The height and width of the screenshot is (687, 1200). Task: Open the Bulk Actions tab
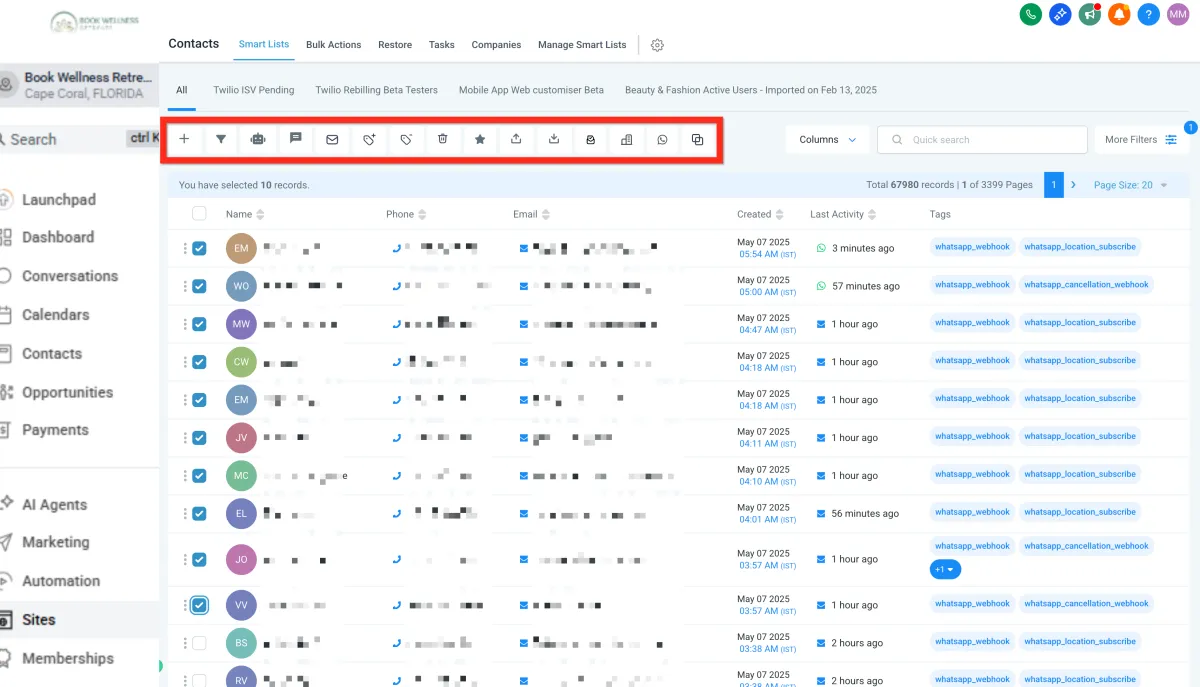pyautogui.click(x=333, y=45)
